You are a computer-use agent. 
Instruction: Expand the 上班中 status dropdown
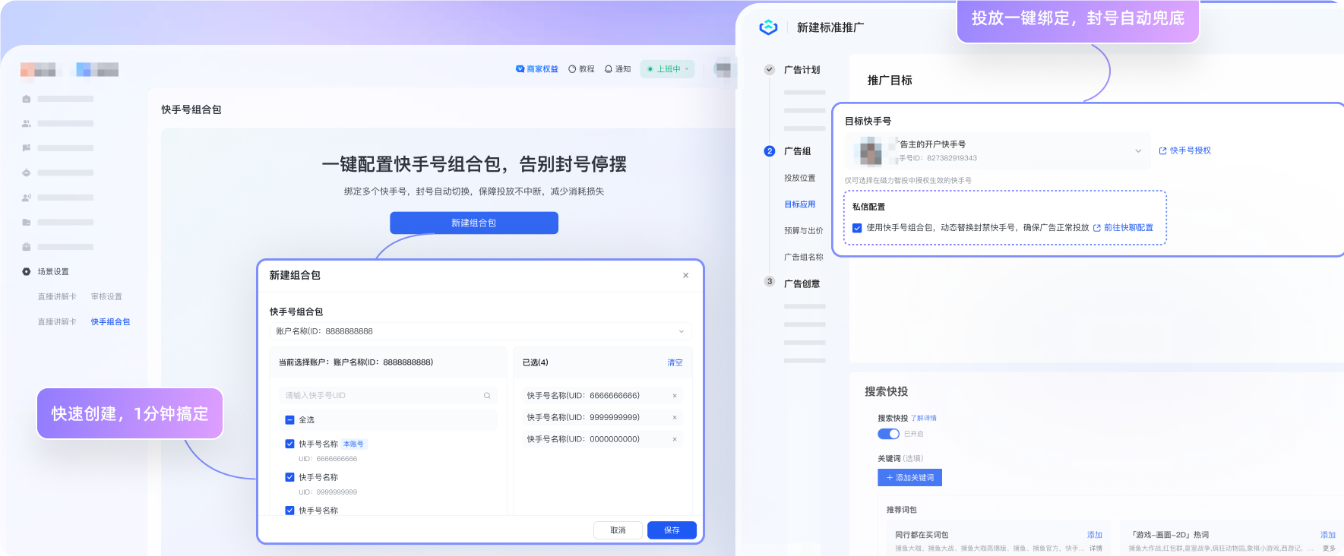click(667, 69)
